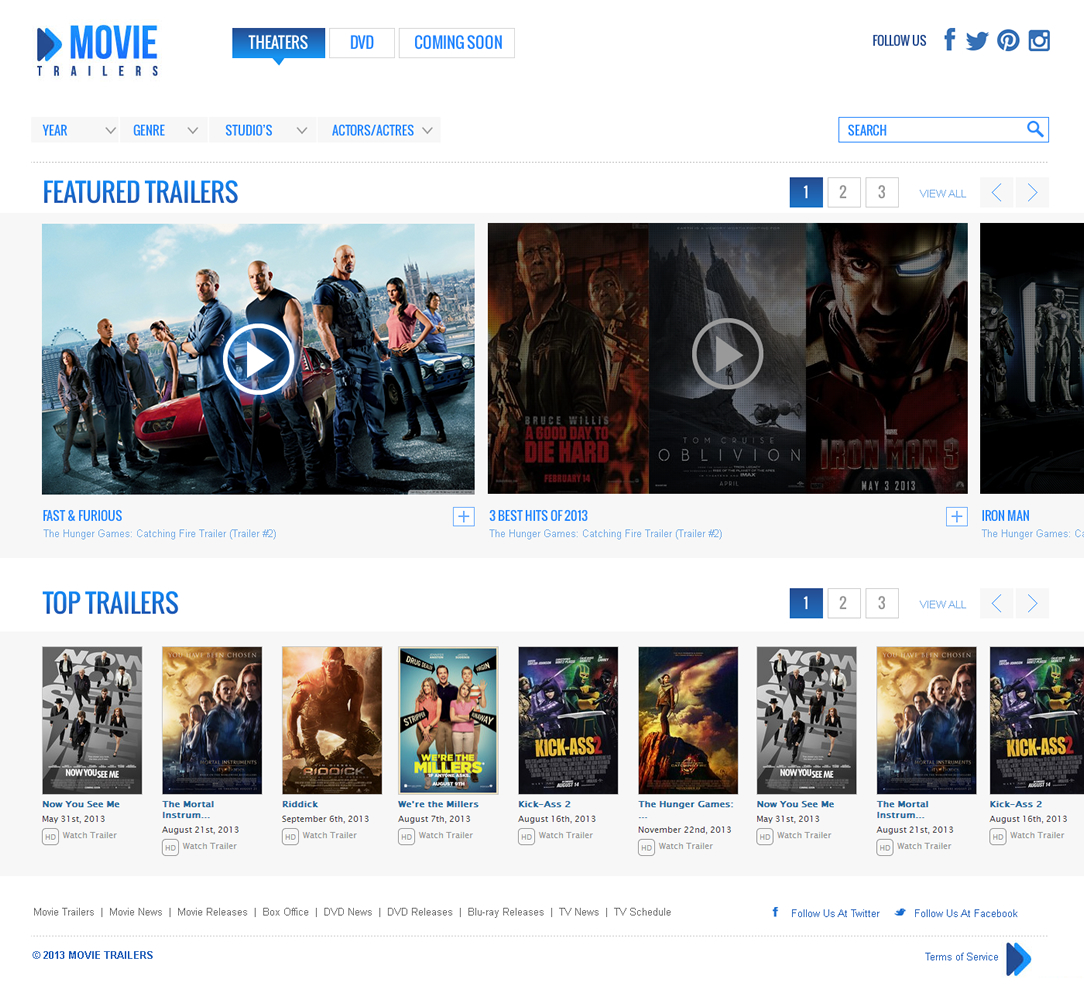Click HD icon under We're the Millers

coord(406,837)
